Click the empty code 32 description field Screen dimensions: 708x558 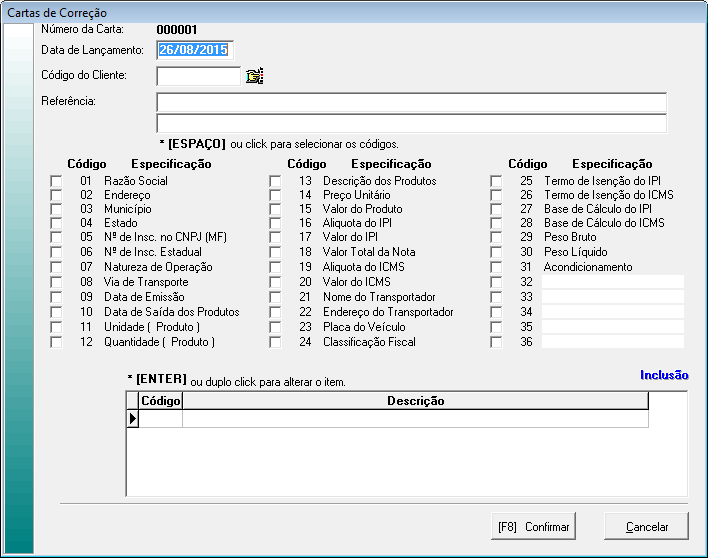pyautogui.click(x=612, y=283)
